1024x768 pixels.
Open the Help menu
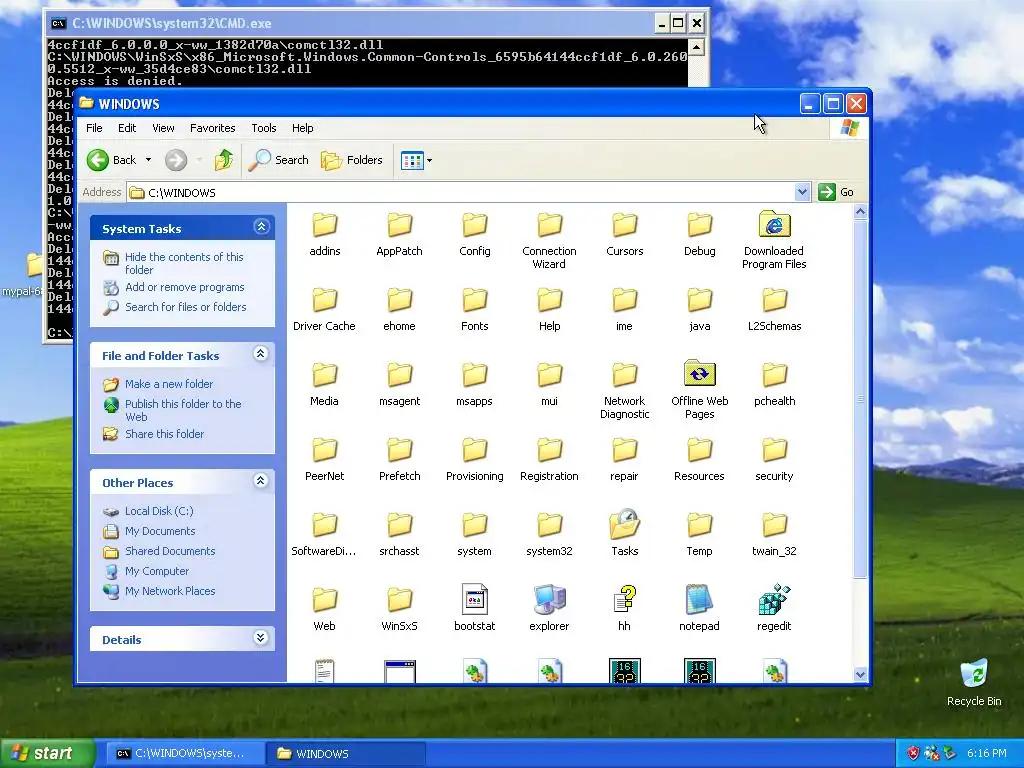[302, 128]
